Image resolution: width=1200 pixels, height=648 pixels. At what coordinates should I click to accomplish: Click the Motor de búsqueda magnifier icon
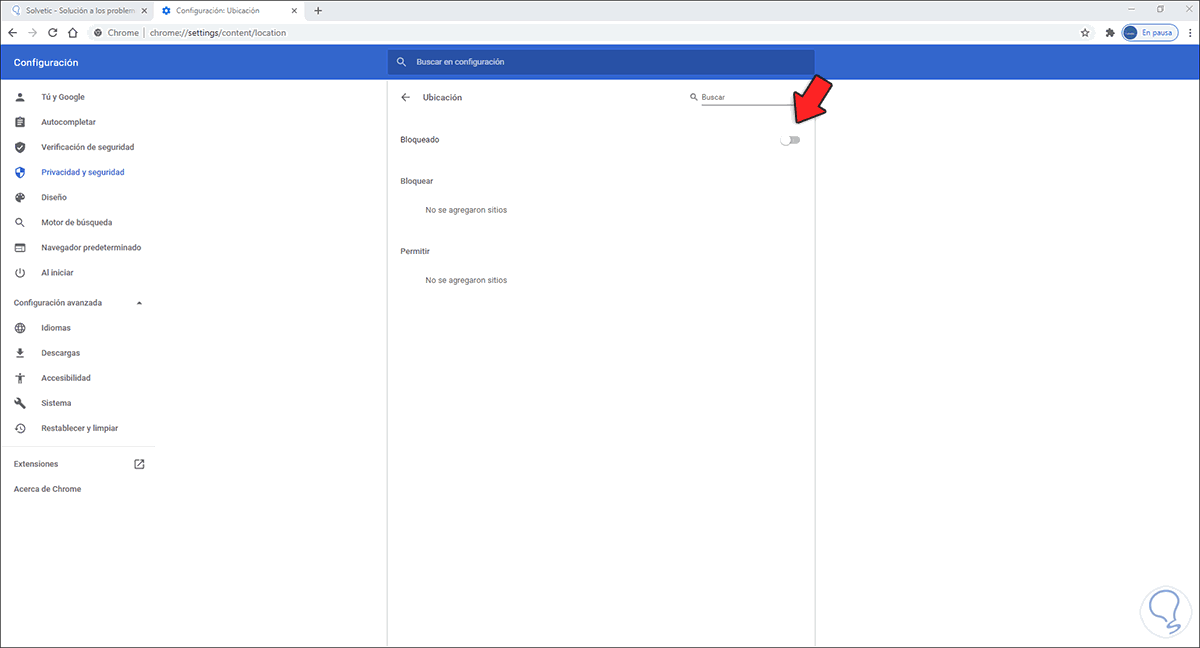20,222
